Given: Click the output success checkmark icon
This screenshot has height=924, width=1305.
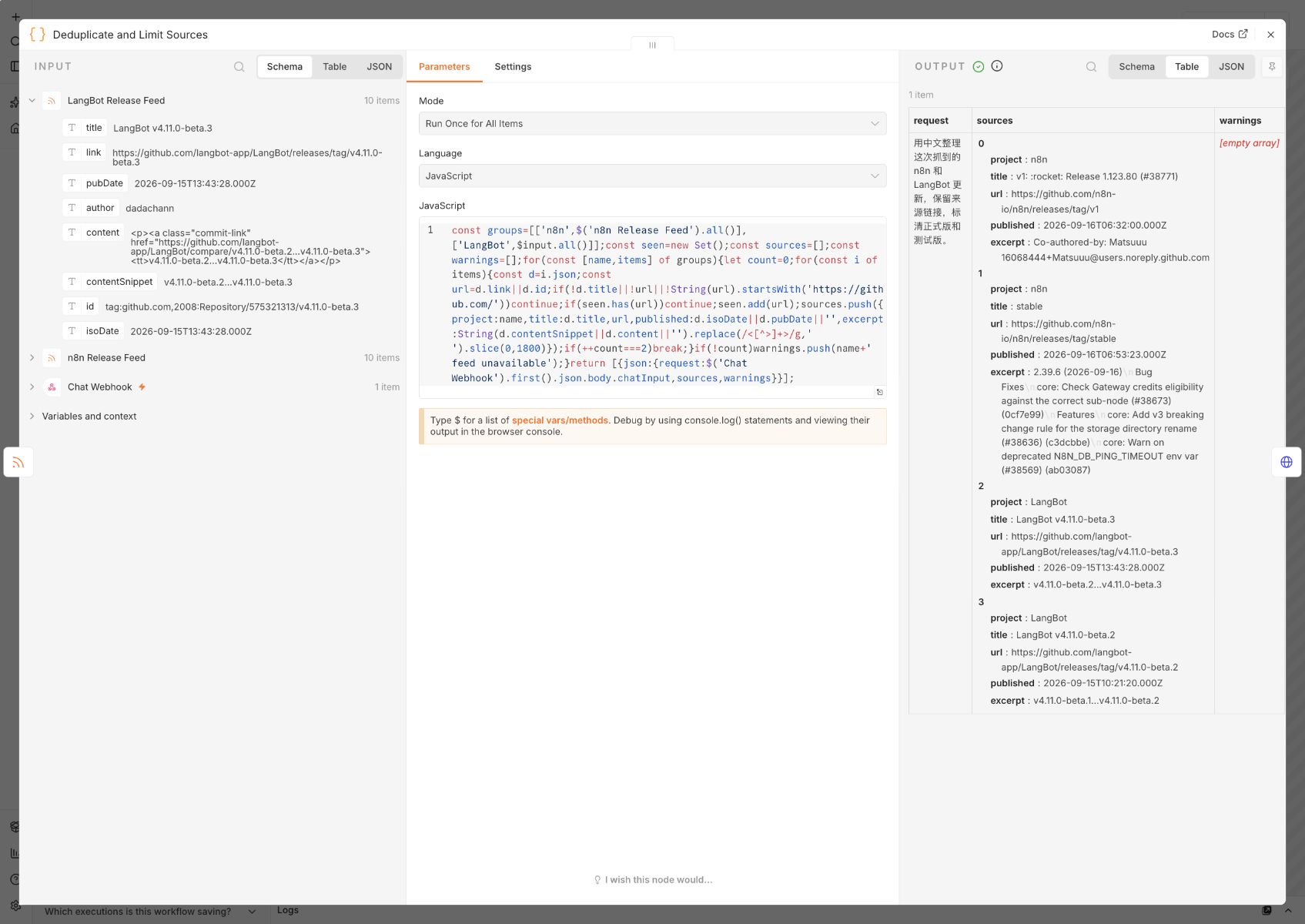Looking at the screenshot, I should (979, 66).
